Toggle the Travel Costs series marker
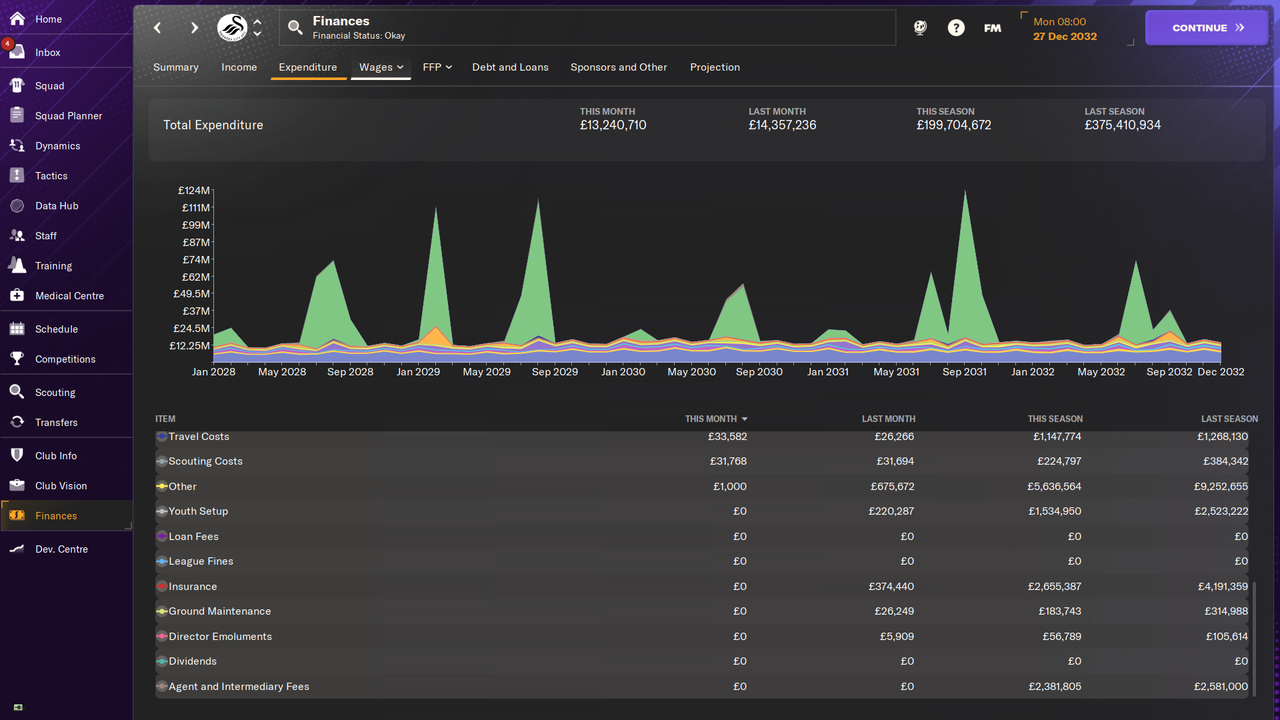The width and height of the screenshot is (1280, 720). tap(162, 437)
